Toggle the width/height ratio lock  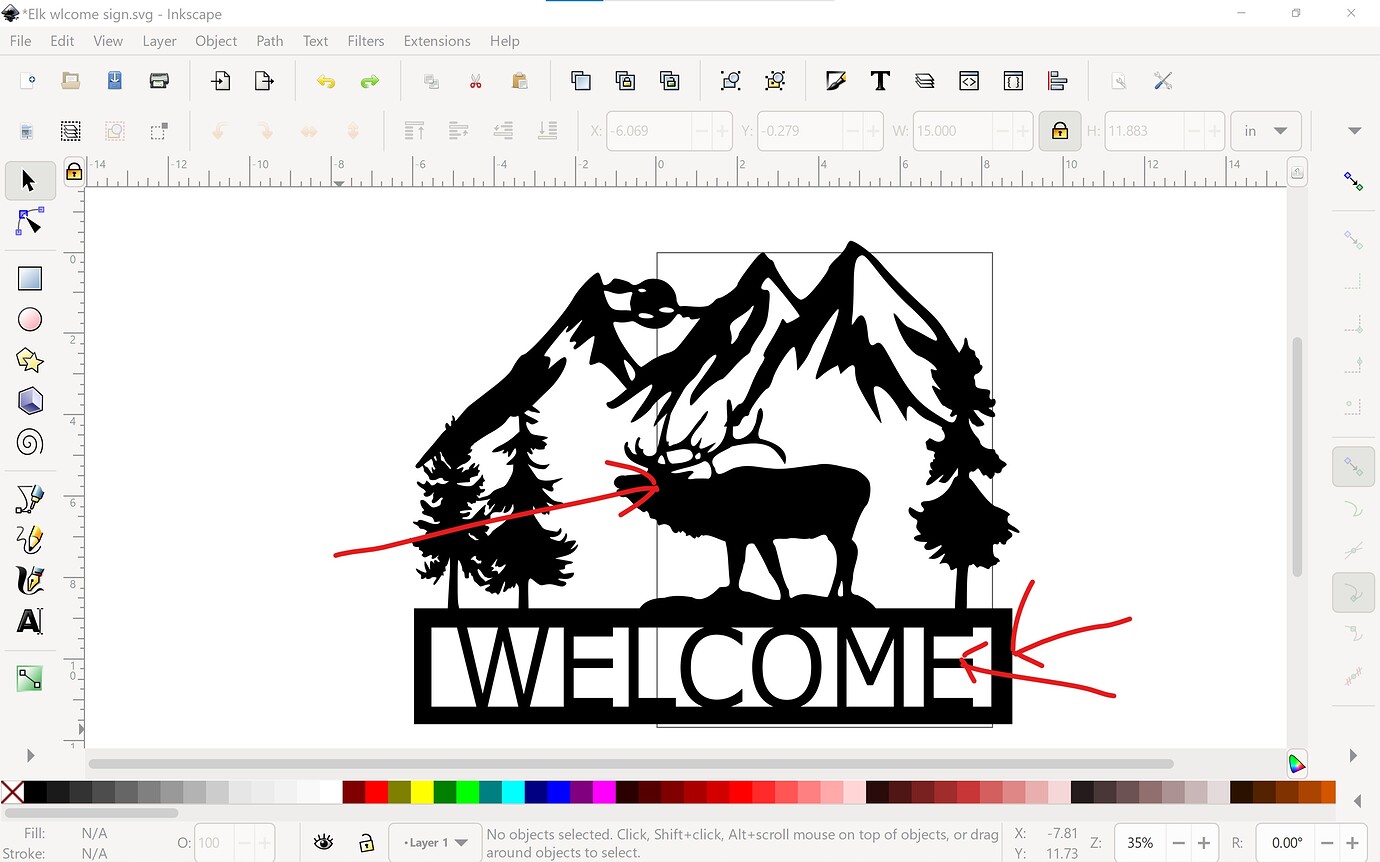(x=1060, y=130)
